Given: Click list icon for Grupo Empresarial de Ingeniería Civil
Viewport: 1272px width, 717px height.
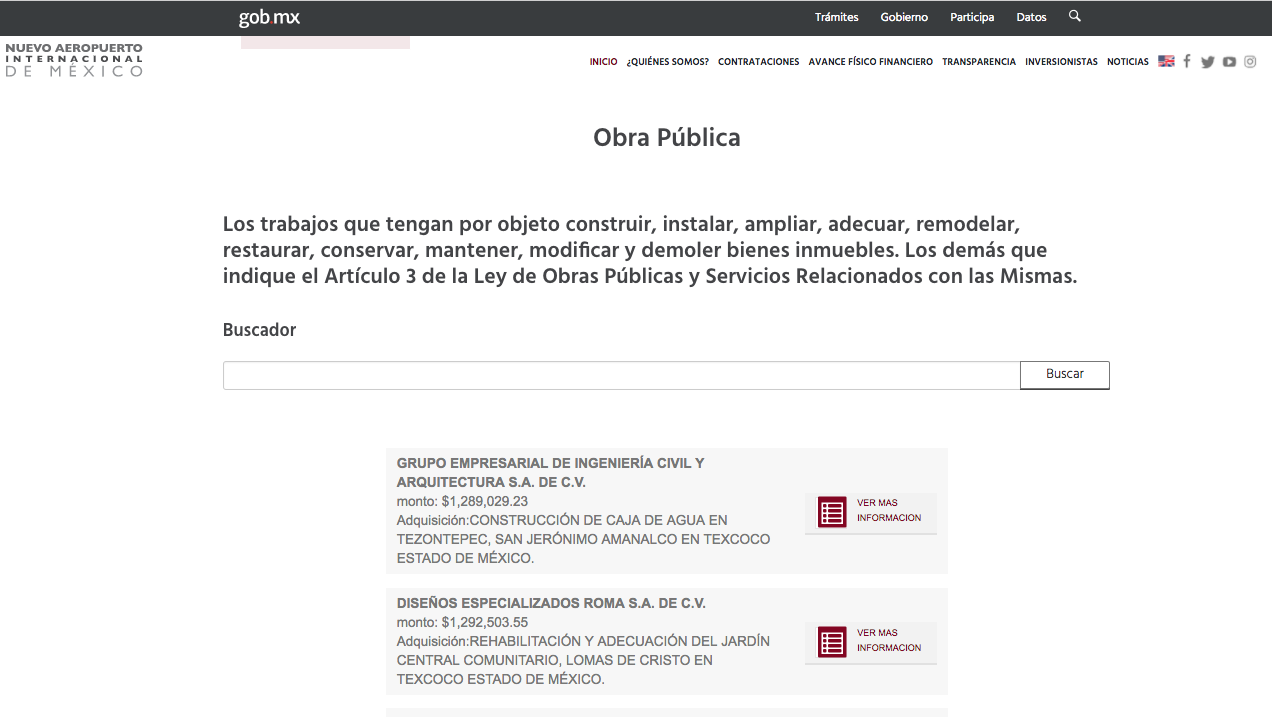Looking at the screenshot, I should point(832,512).
